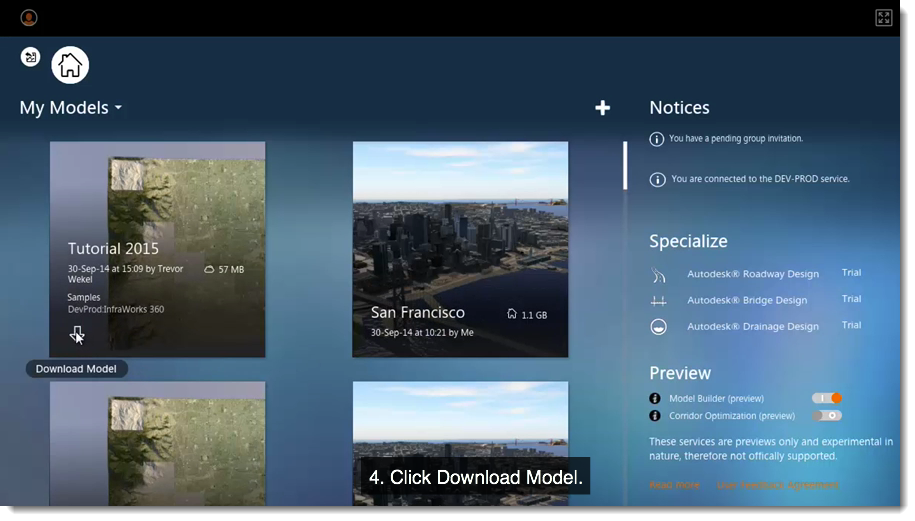Select Autodesk Roadway Design
Viewport: 915px width, 521px height.
(x=753, y=274)
